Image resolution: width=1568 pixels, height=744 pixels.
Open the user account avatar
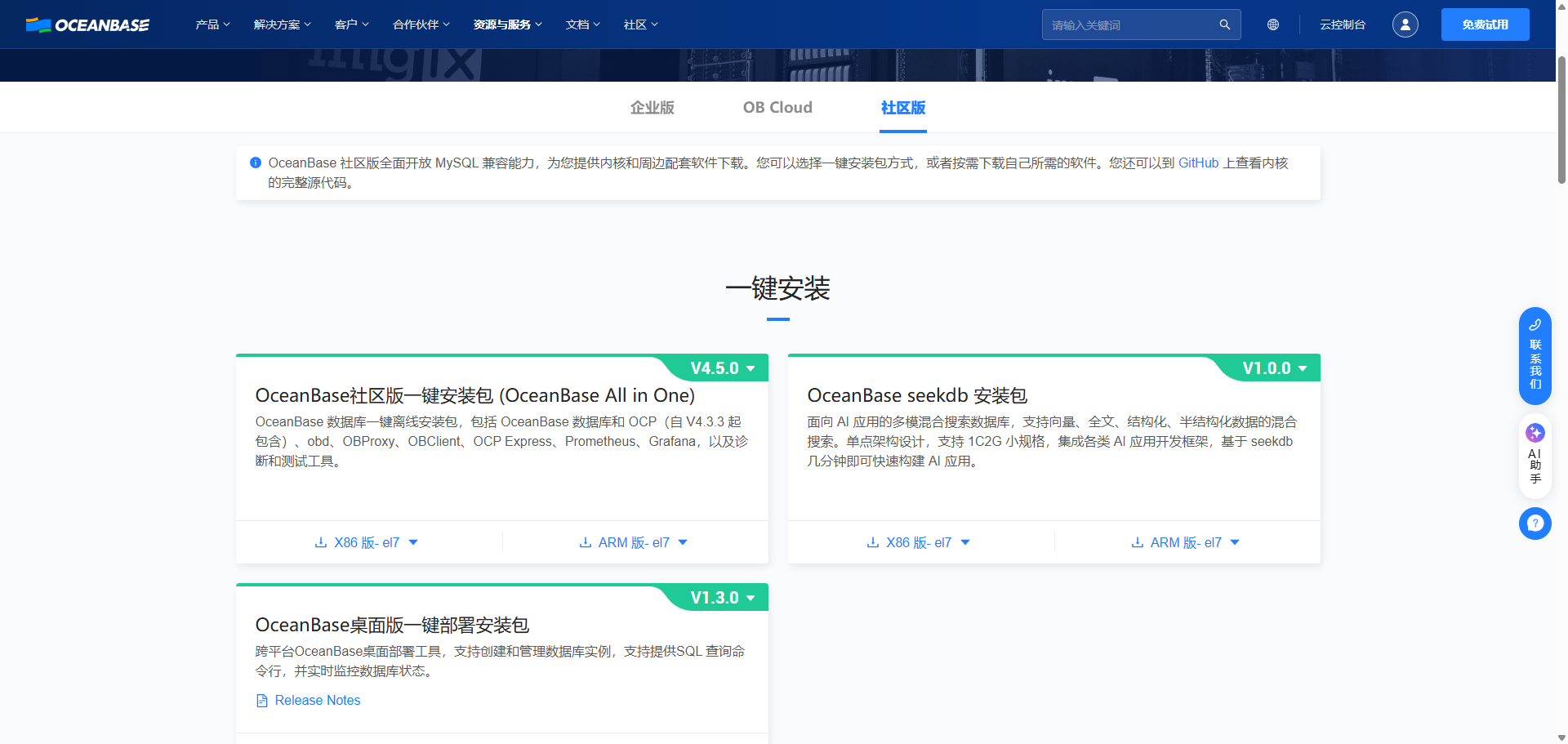(x=1405, y=25)
